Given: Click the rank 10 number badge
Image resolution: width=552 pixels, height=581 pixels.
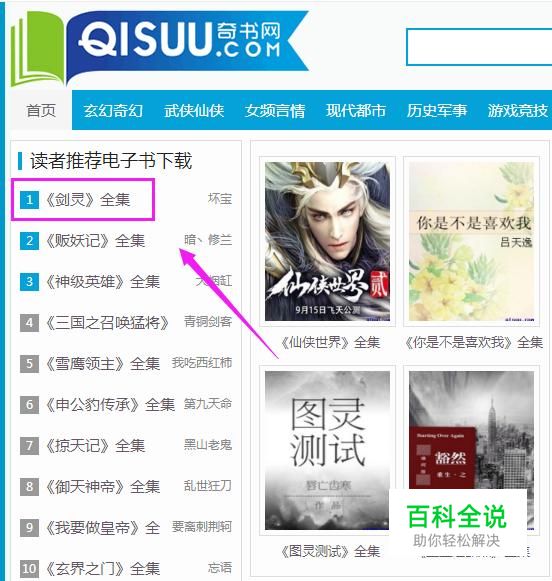Looking at the screenshot, I should 29,568.
